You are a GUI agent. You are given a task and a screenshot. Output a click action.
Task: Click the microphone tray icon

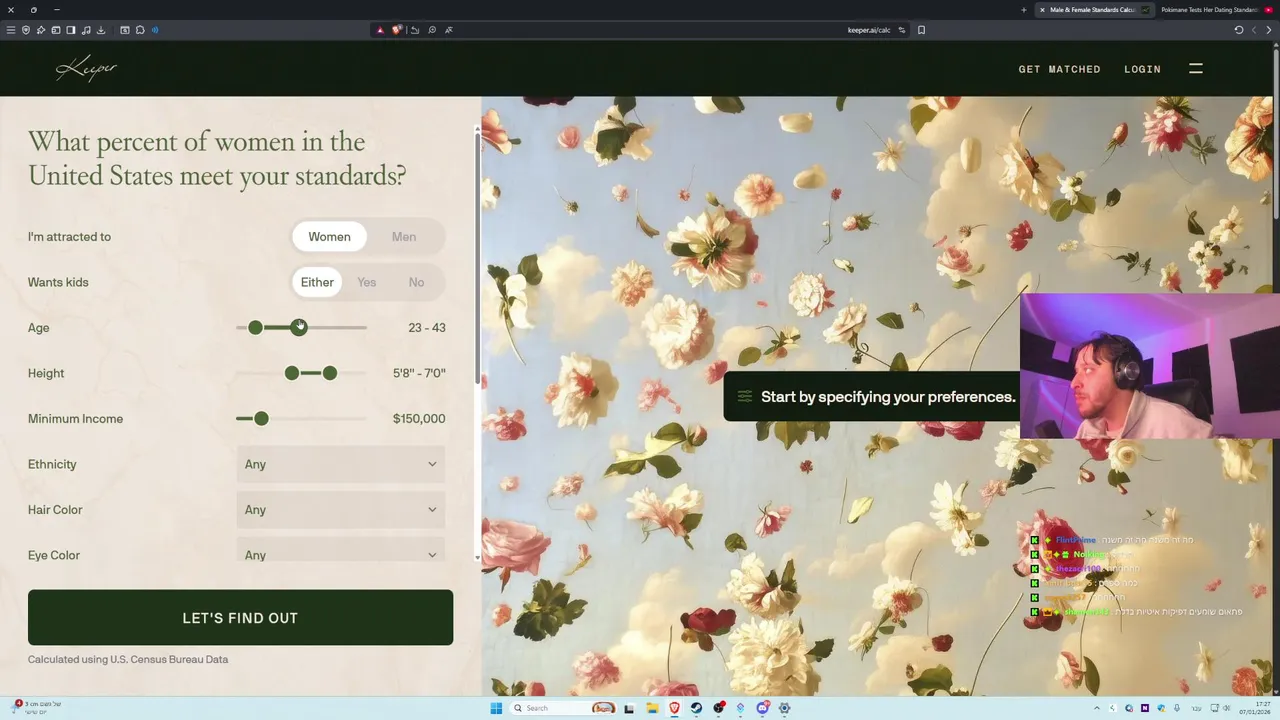(1177, 708)
